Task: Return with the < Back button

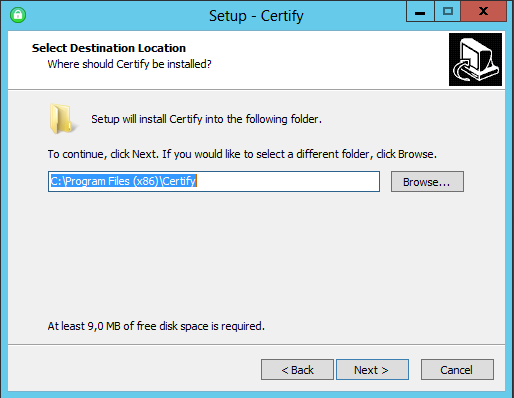Action: [x=297, y=370]
